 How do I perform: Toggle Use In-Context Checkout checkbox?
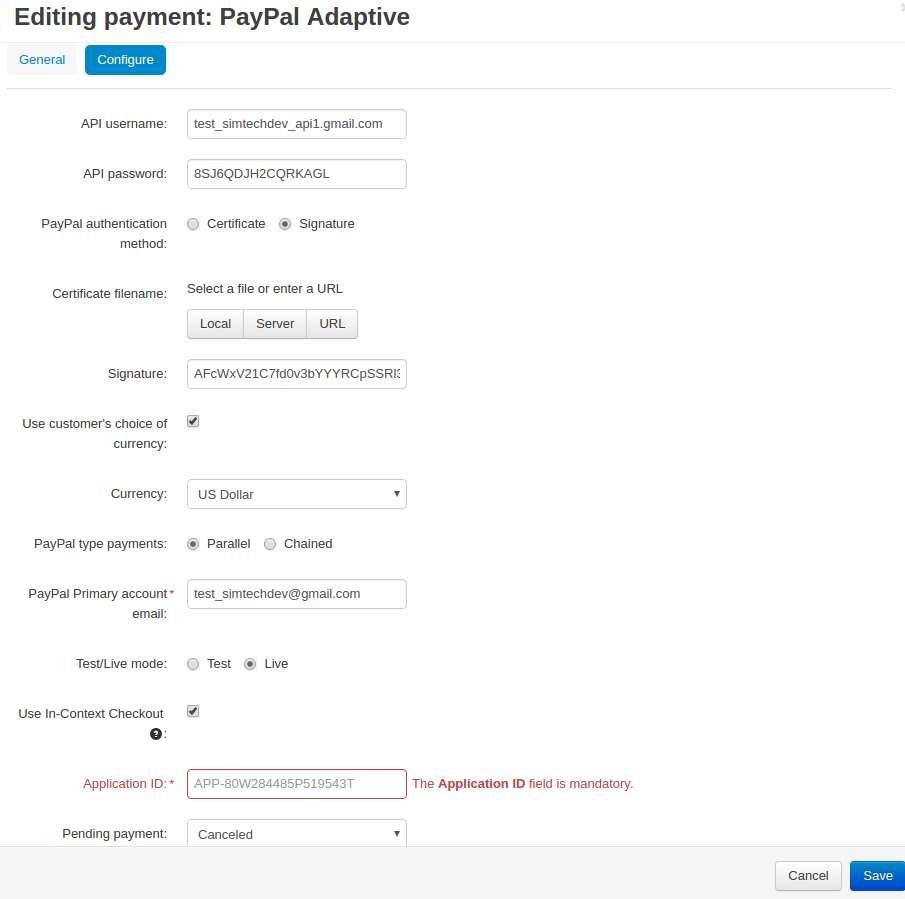(x=193, y=711)
